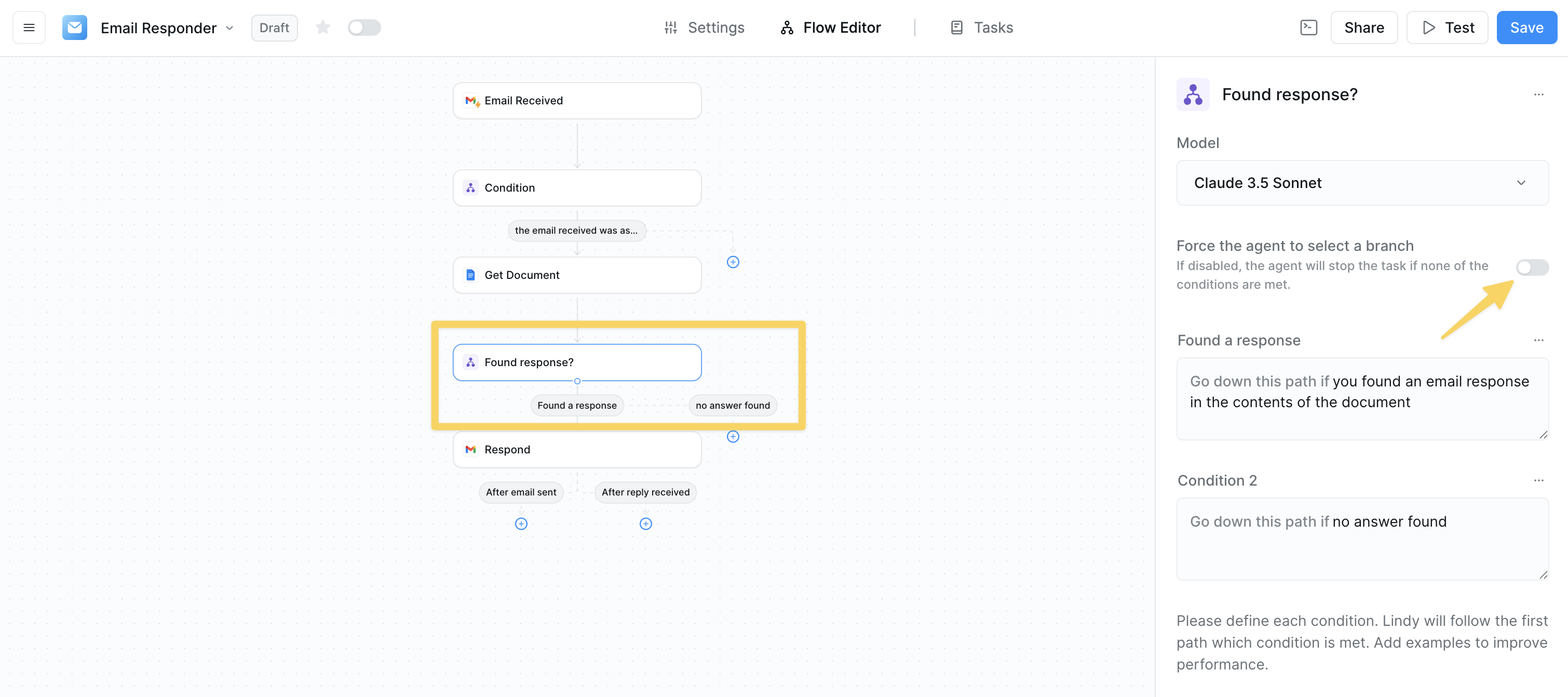Click the Gmail icon on Email Received node
The image size is (1568, 697).
point(471,100)
